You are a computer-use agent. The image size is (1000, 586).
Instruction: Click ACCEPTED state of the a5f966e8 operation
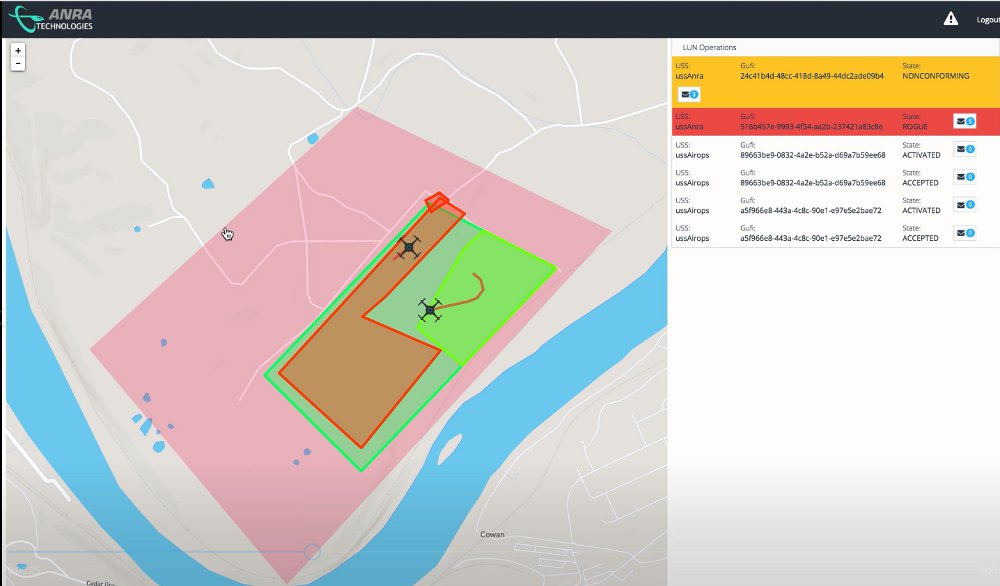(920, 238)
